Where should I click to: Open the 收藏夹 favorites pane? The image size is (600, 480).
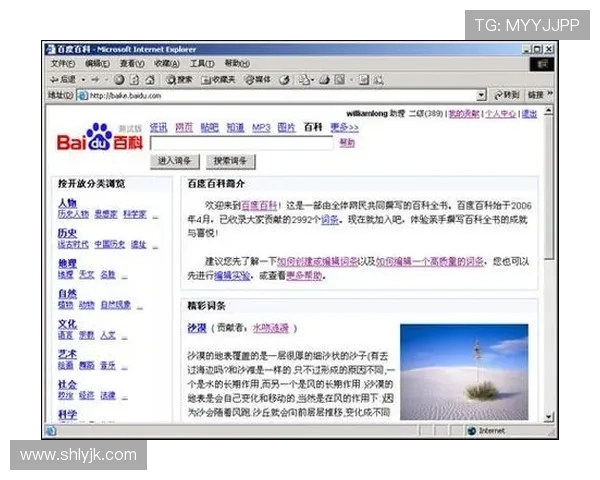click(x=218, y=80)
